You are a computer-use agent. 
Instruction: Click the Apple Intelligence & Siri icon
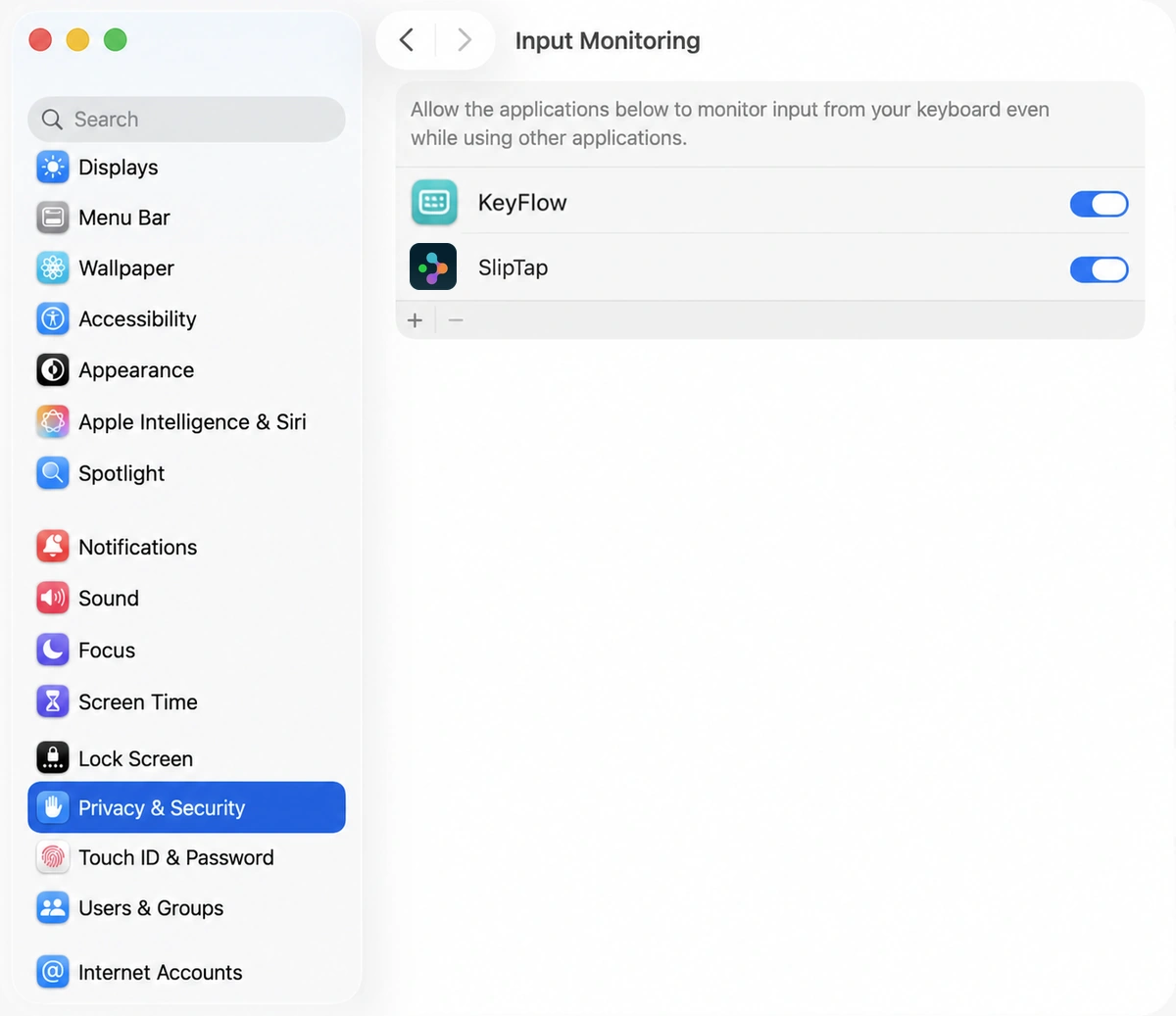(53, 422)
